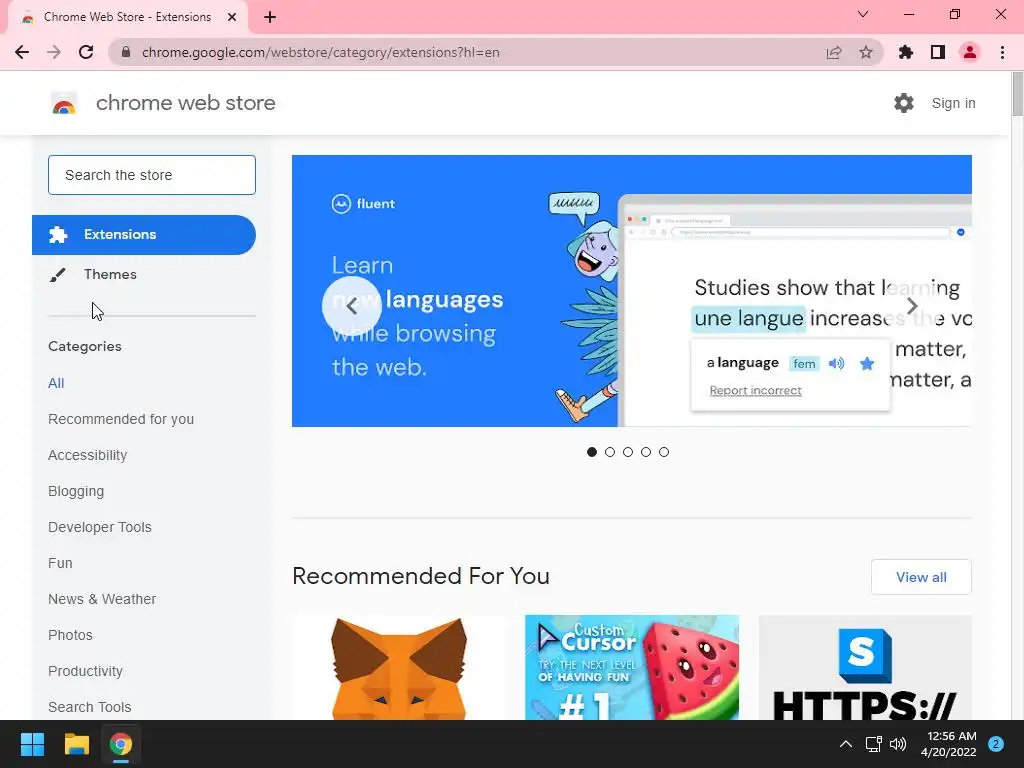Select the Extensions sidebar section
This screenshot has width=1024, height=768.
(x=144, y=234)
